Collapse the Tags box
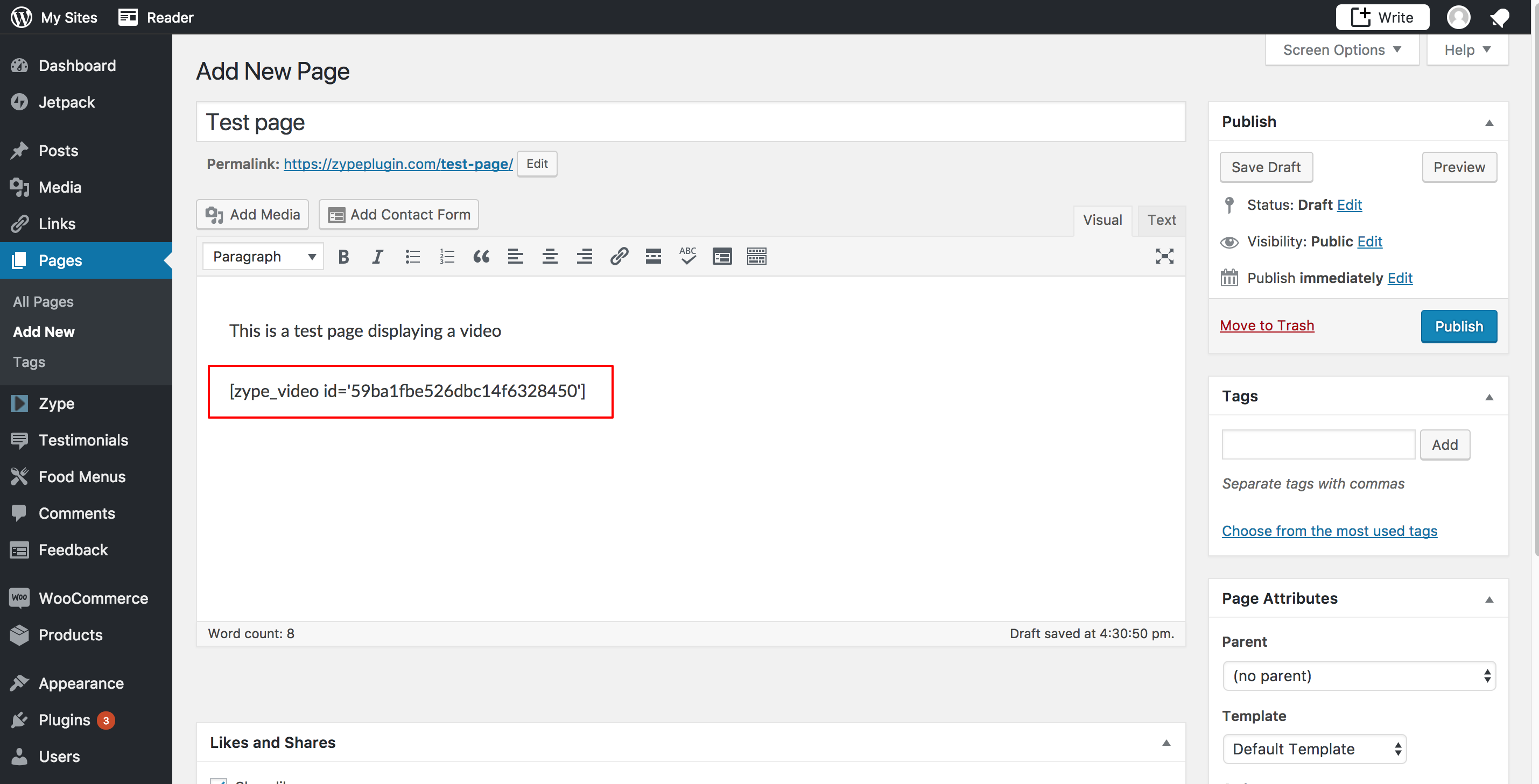This screenshot has width=1539, height=784. (x=1489, y=397)
